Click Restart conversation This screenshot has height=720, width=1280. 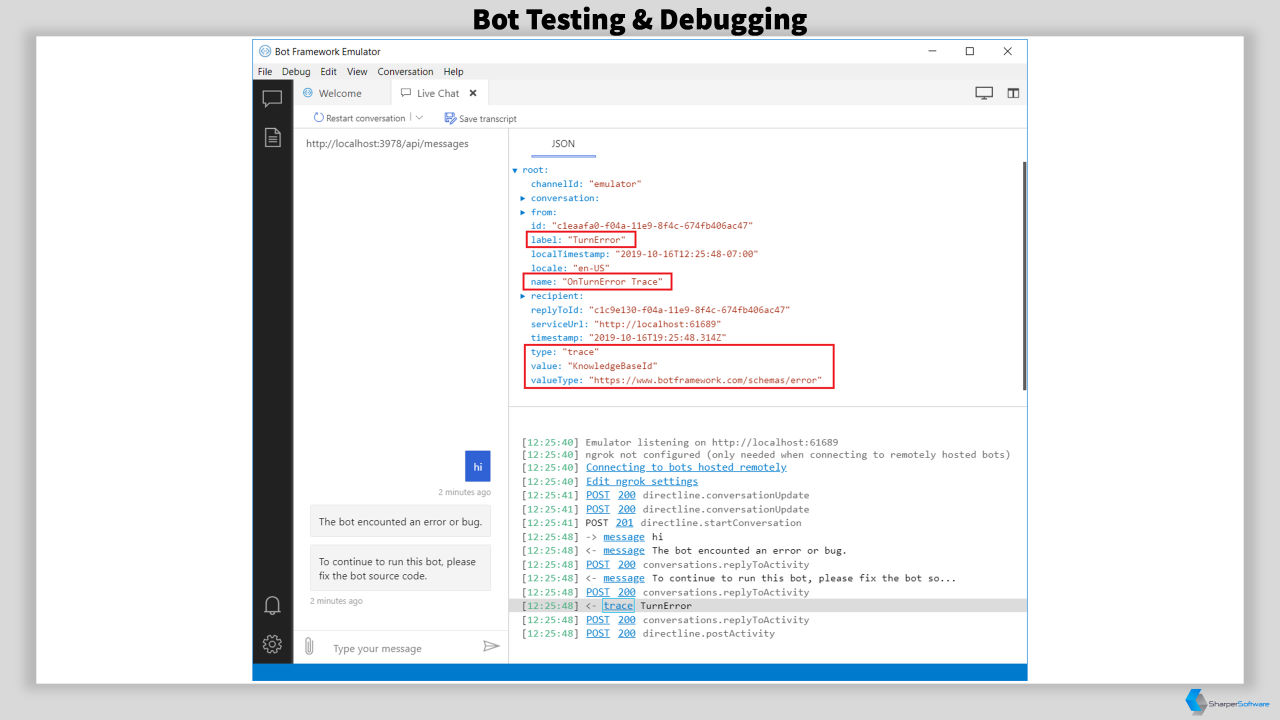(359, 118)
